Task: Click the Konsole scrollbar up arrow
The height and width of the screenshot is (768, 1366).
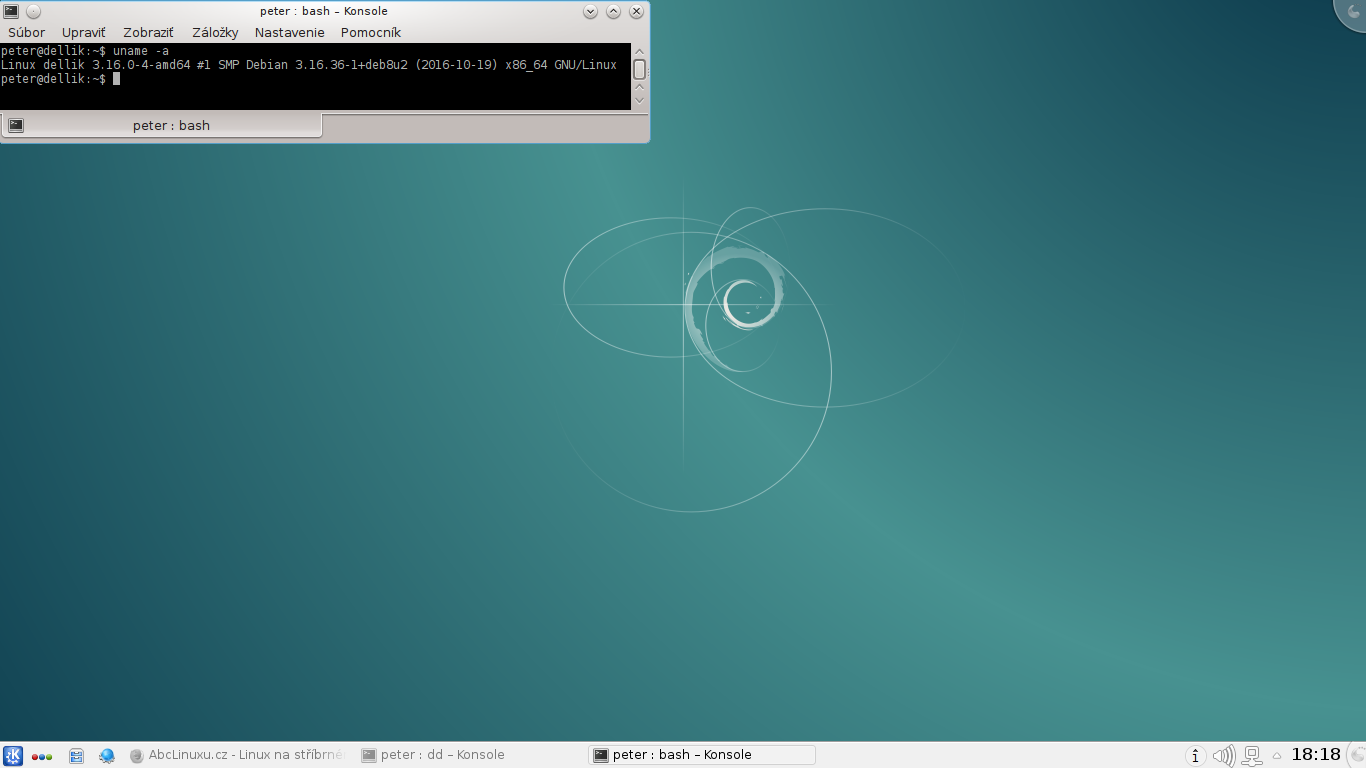Action: tap(640, 52)
